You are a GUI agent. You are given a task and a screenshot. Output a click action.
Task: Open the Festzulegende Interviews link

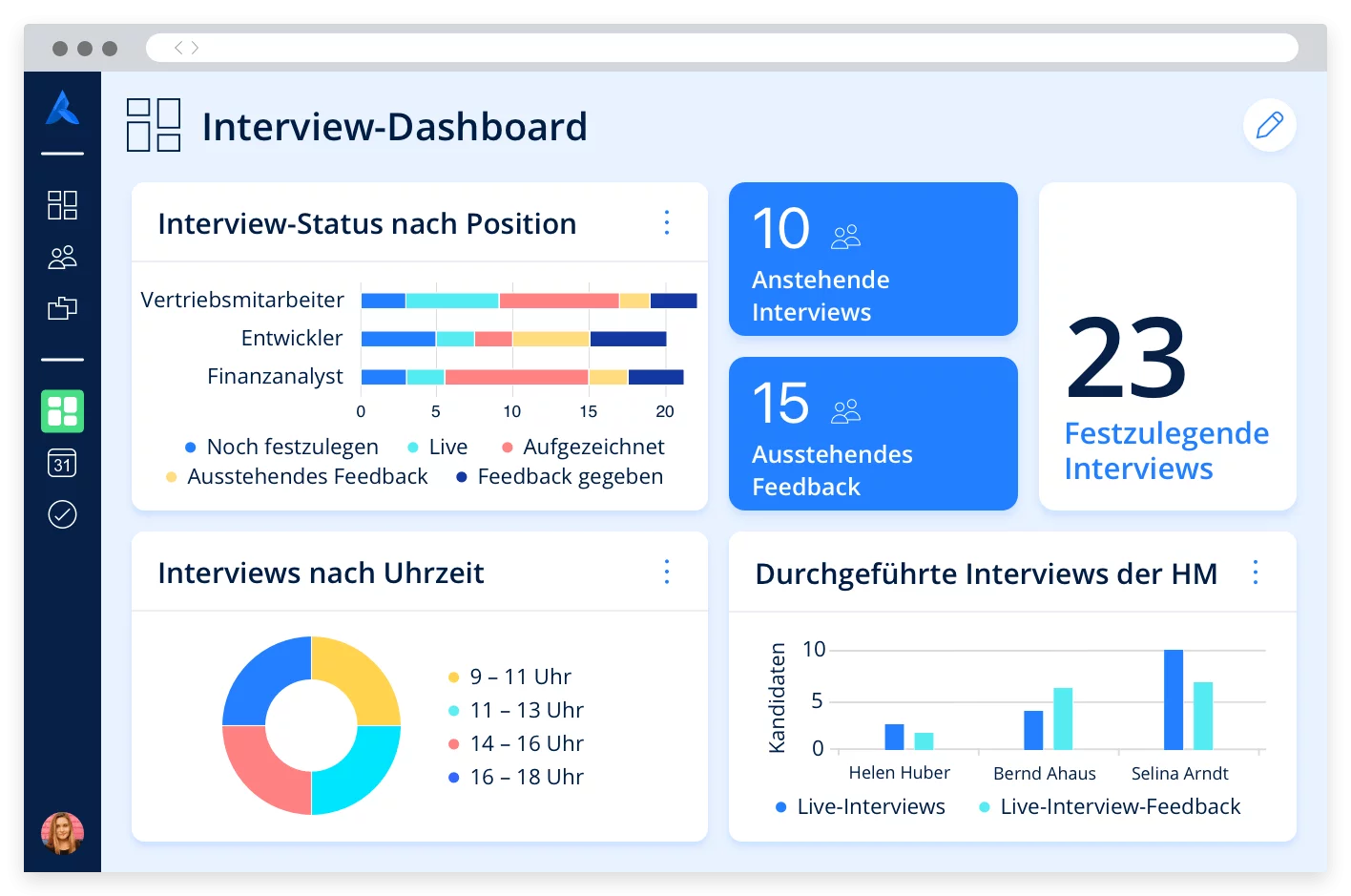point(1166,450)
